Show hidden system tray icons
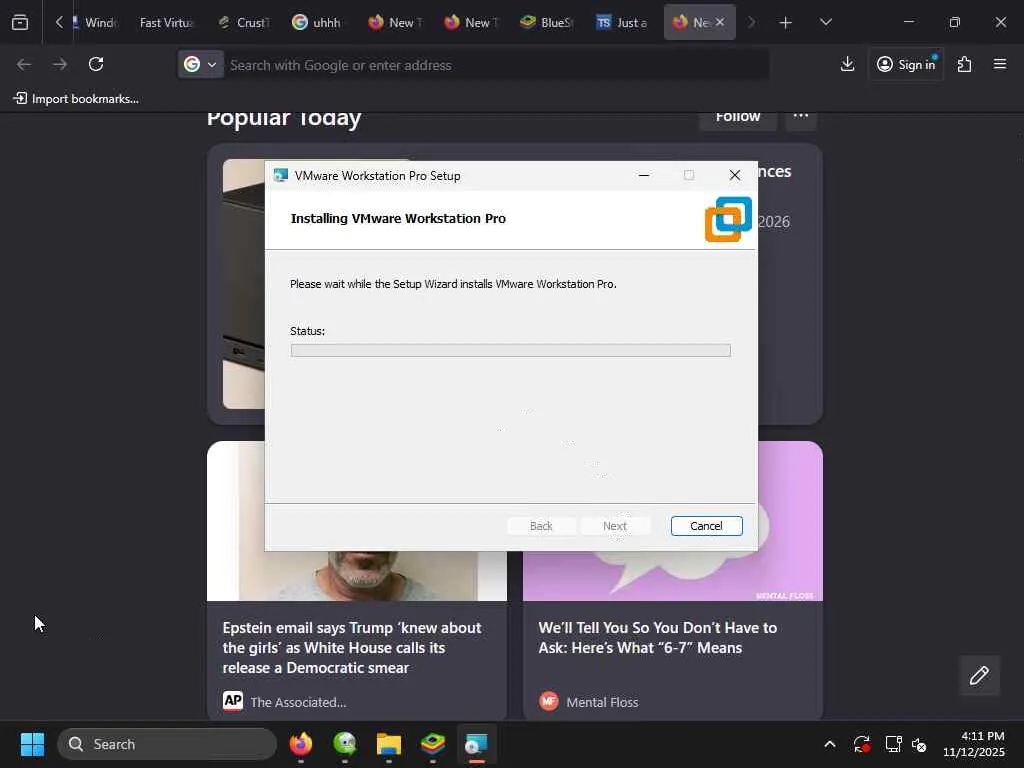Screen dimensions: 1024x768 pos(829,744)
